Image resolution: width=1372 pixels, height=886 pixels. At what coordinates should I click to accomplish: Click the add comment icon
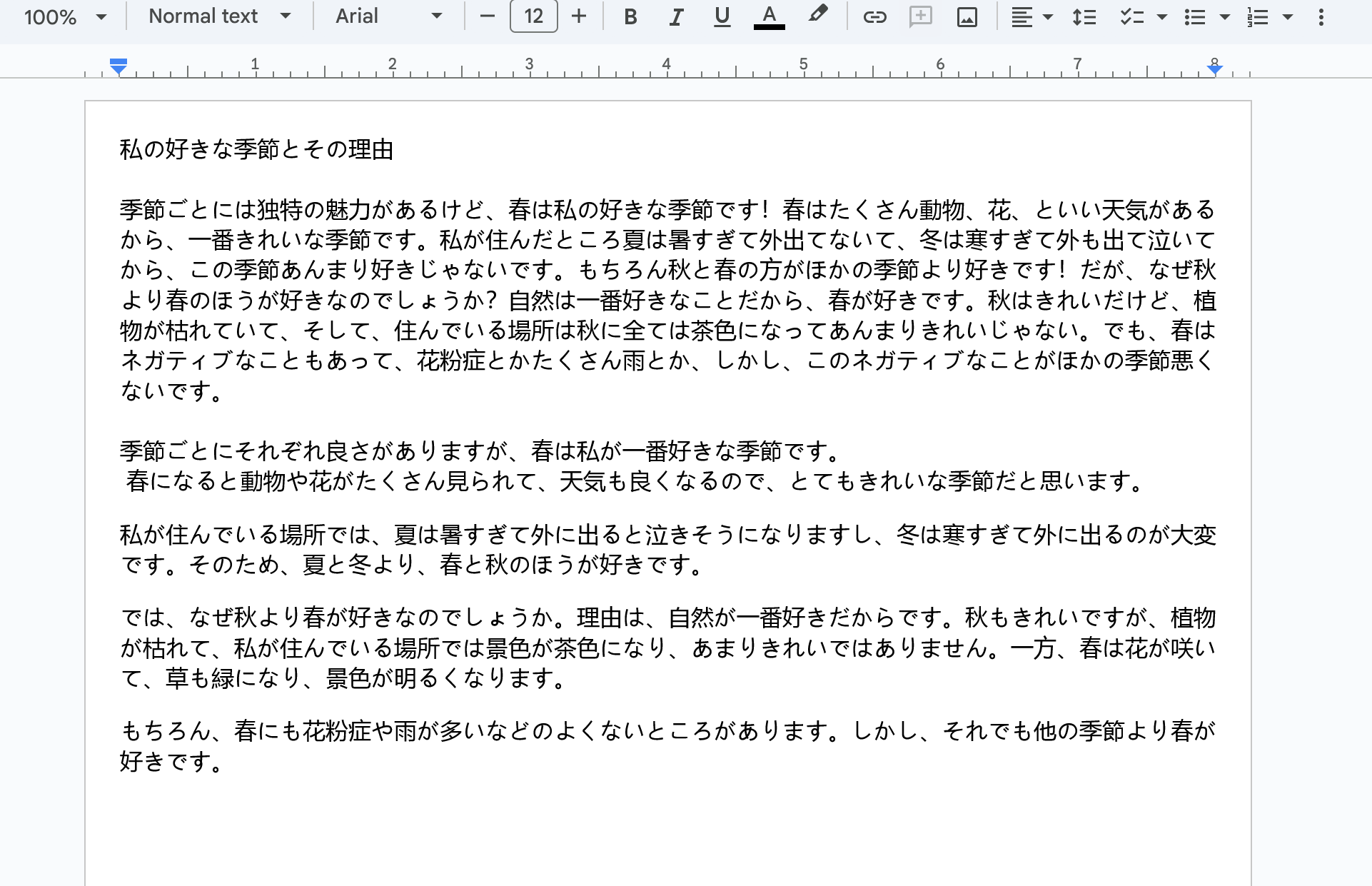921,16
